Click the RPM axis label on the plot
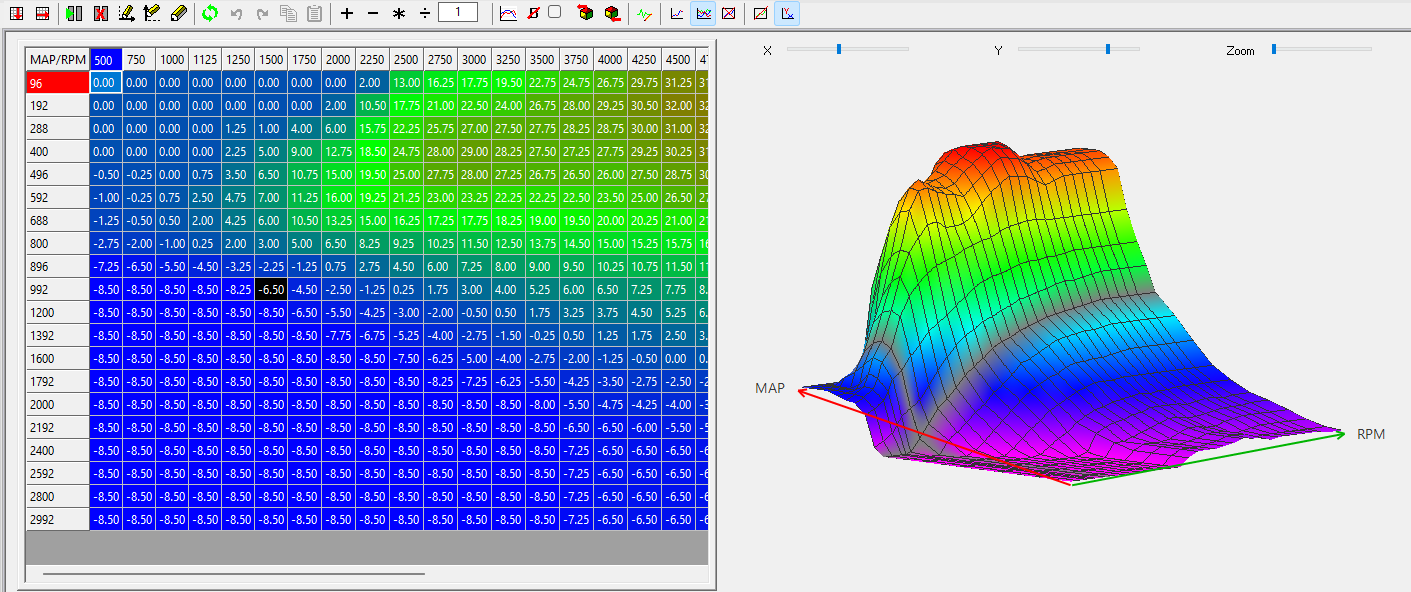 tap(1371, 434)
